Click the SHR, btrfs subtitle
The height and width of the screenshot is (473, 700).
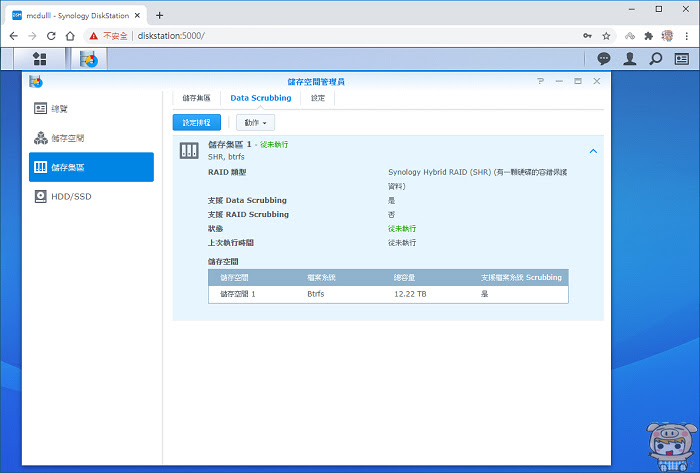click(226, 157)
